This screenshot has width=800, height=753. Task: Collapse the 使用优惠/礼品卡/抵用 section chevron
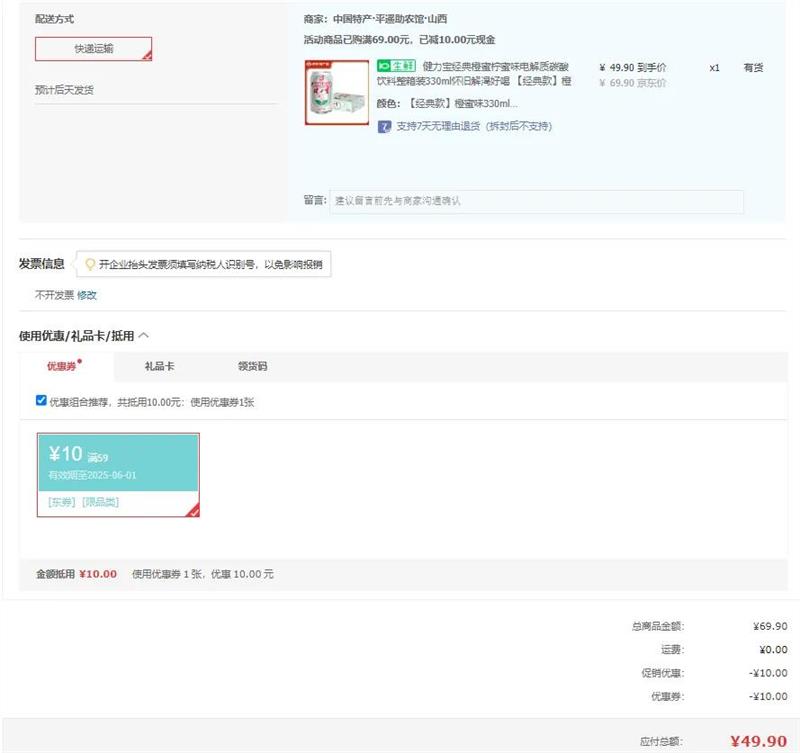(144, 335)
